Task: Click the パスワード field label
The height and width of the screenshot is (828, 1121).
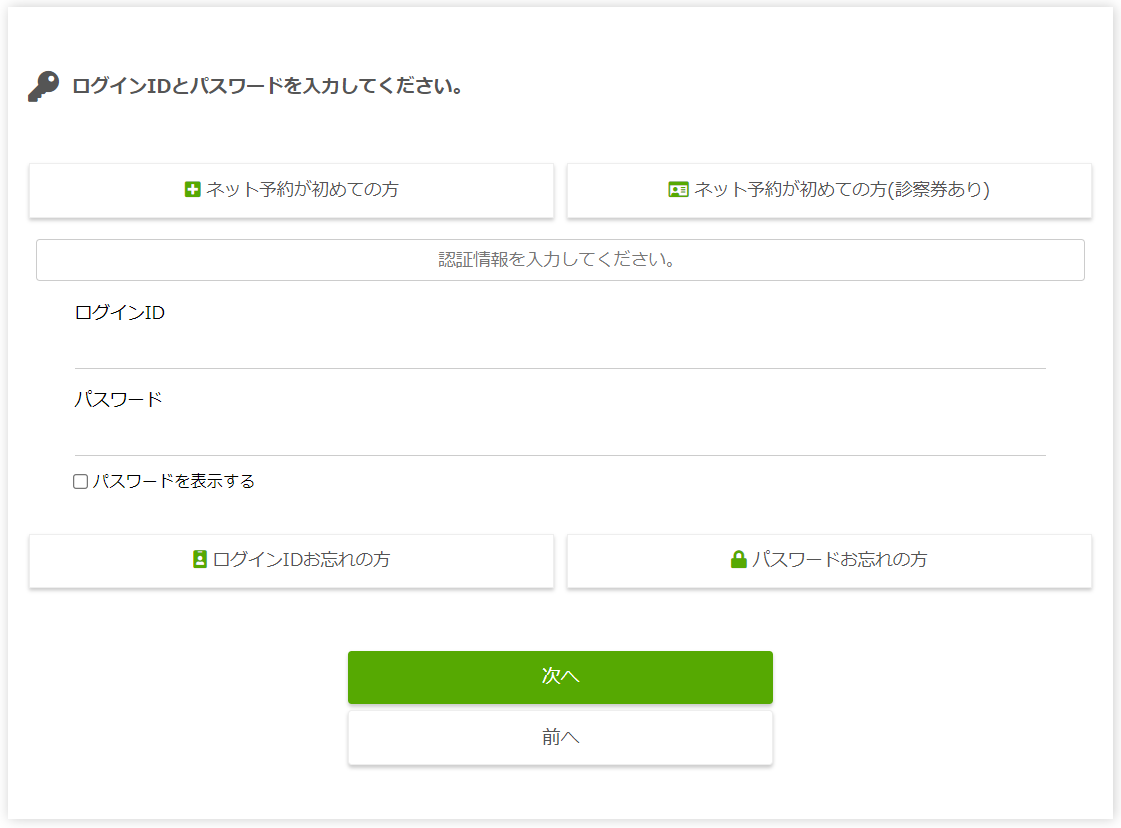Action: click(118, 399)
